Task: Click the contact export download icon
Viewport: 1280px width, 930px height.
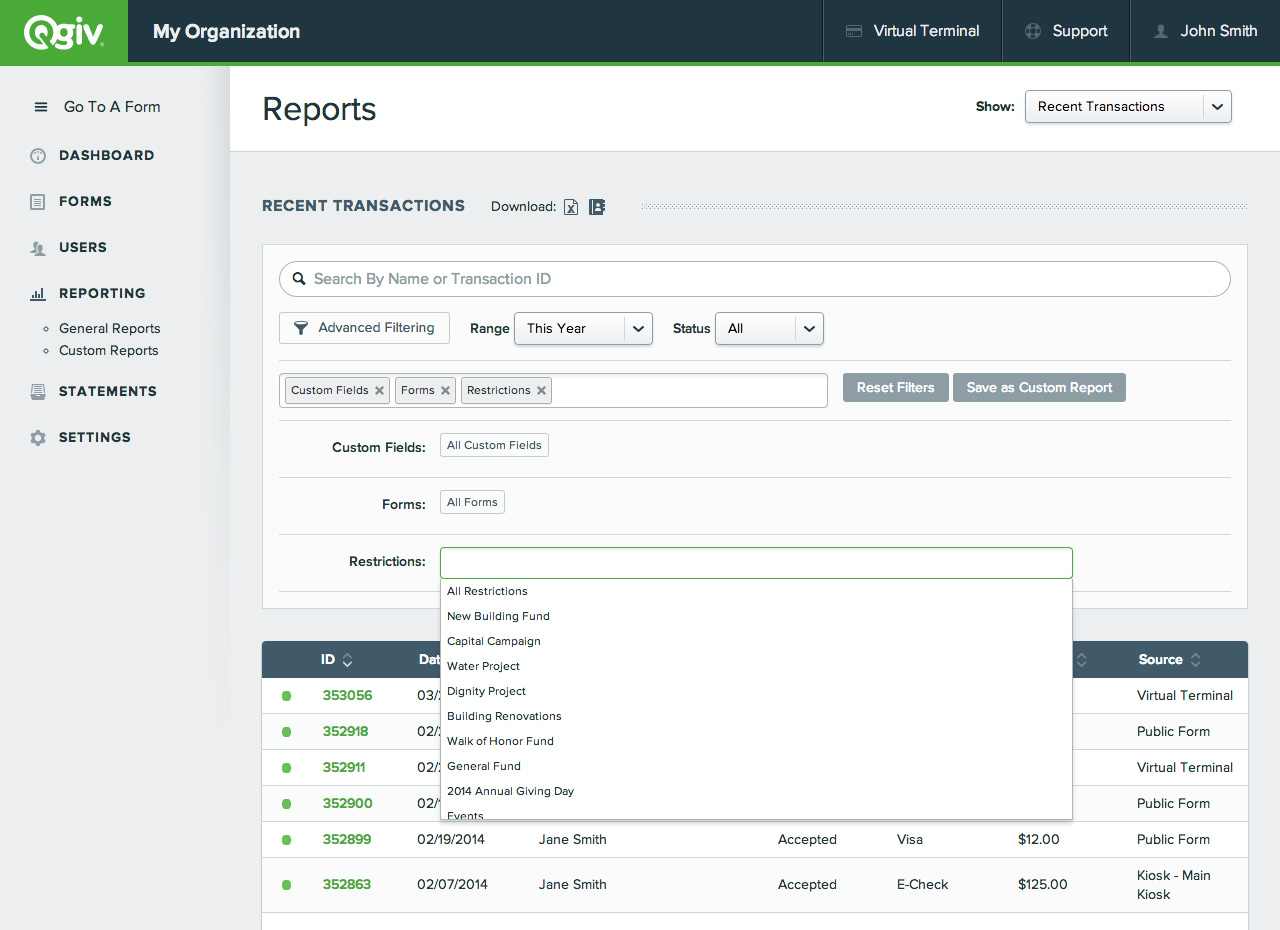Action: 597,206
